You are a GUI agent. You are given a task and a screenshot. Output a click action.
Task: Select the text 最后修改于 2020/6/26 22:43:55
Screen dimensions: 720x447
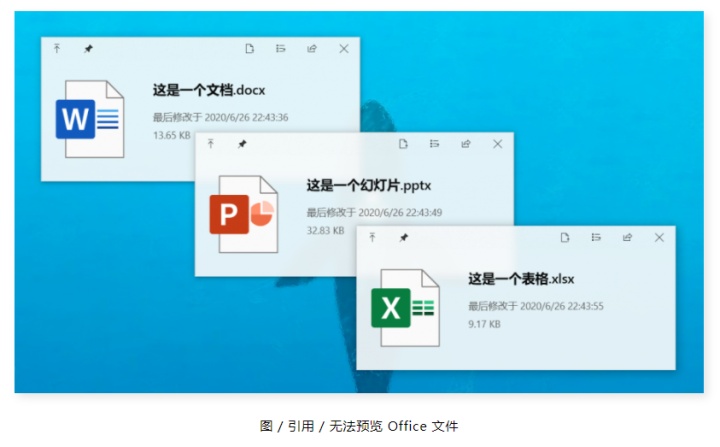point(536,306)
